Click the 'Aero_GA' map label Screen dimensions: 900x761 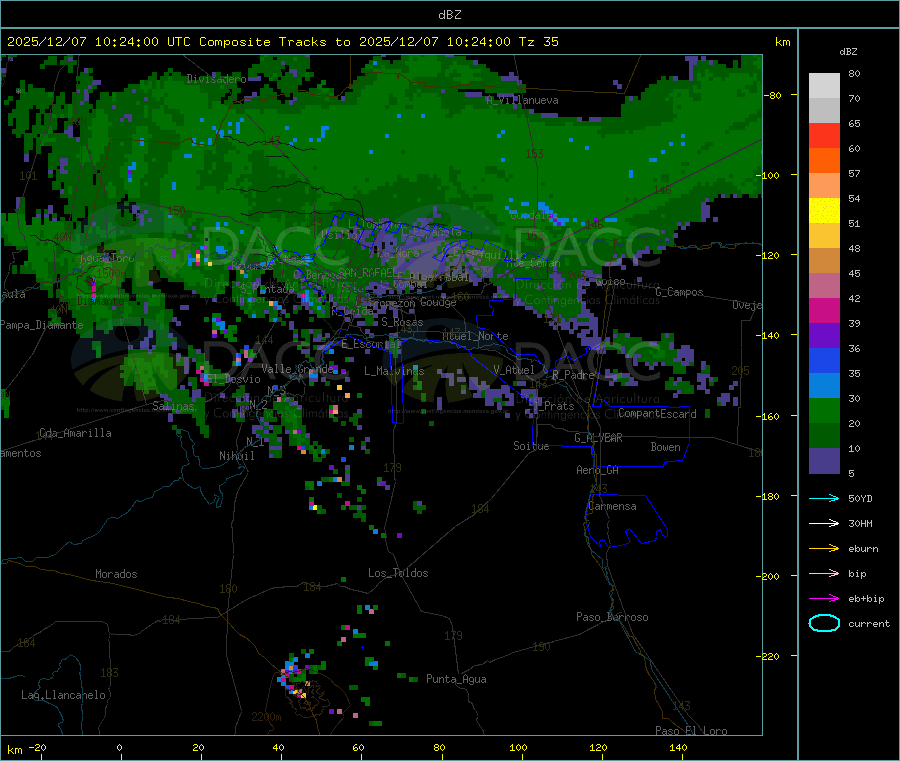(x=597, y=470)
